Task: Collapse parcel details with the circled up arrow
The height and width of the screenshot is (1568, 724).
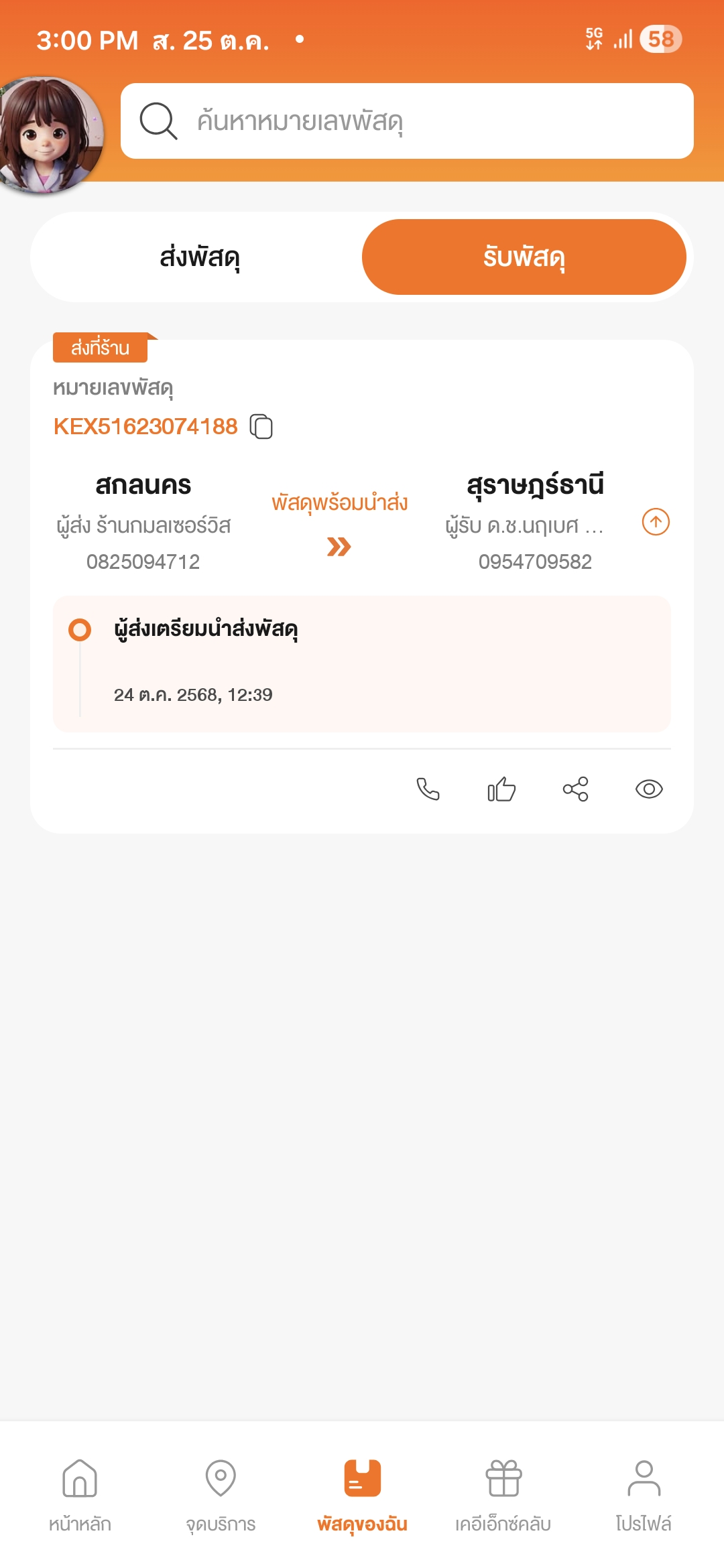Action: [x=656, y=522]
